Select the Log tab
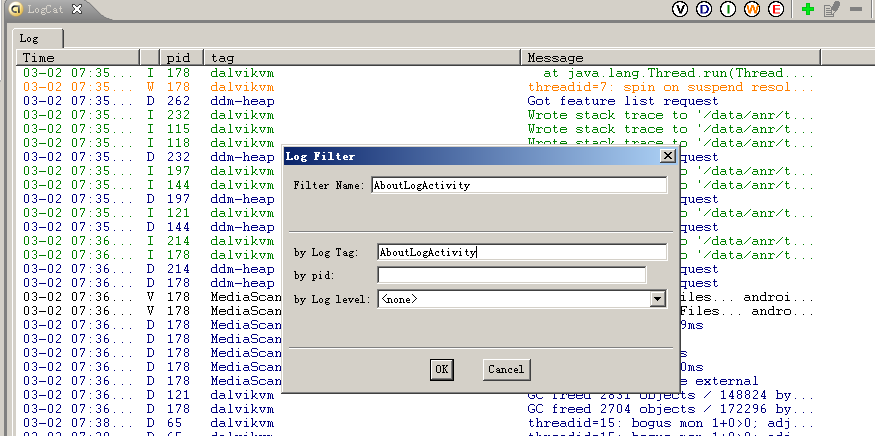The width and height of the screenshot is (875, 436). click(37, 38)
